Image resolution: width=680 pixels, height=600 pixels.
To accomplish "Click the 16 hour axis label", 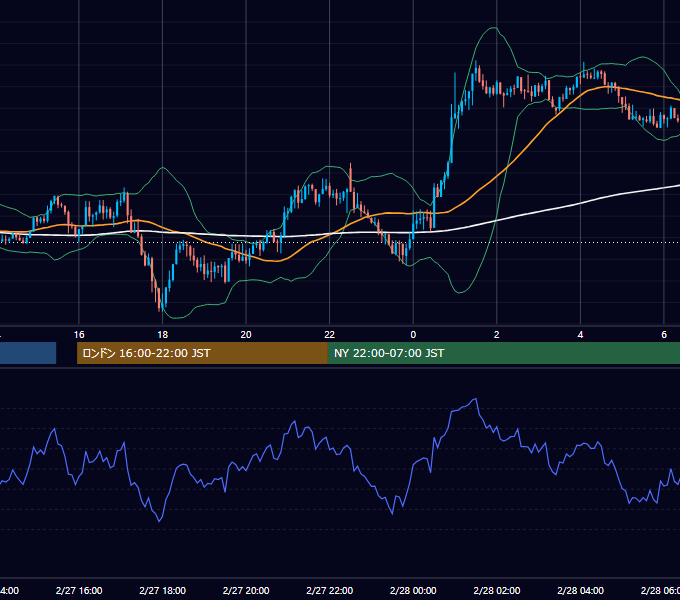I will point(79,335).
